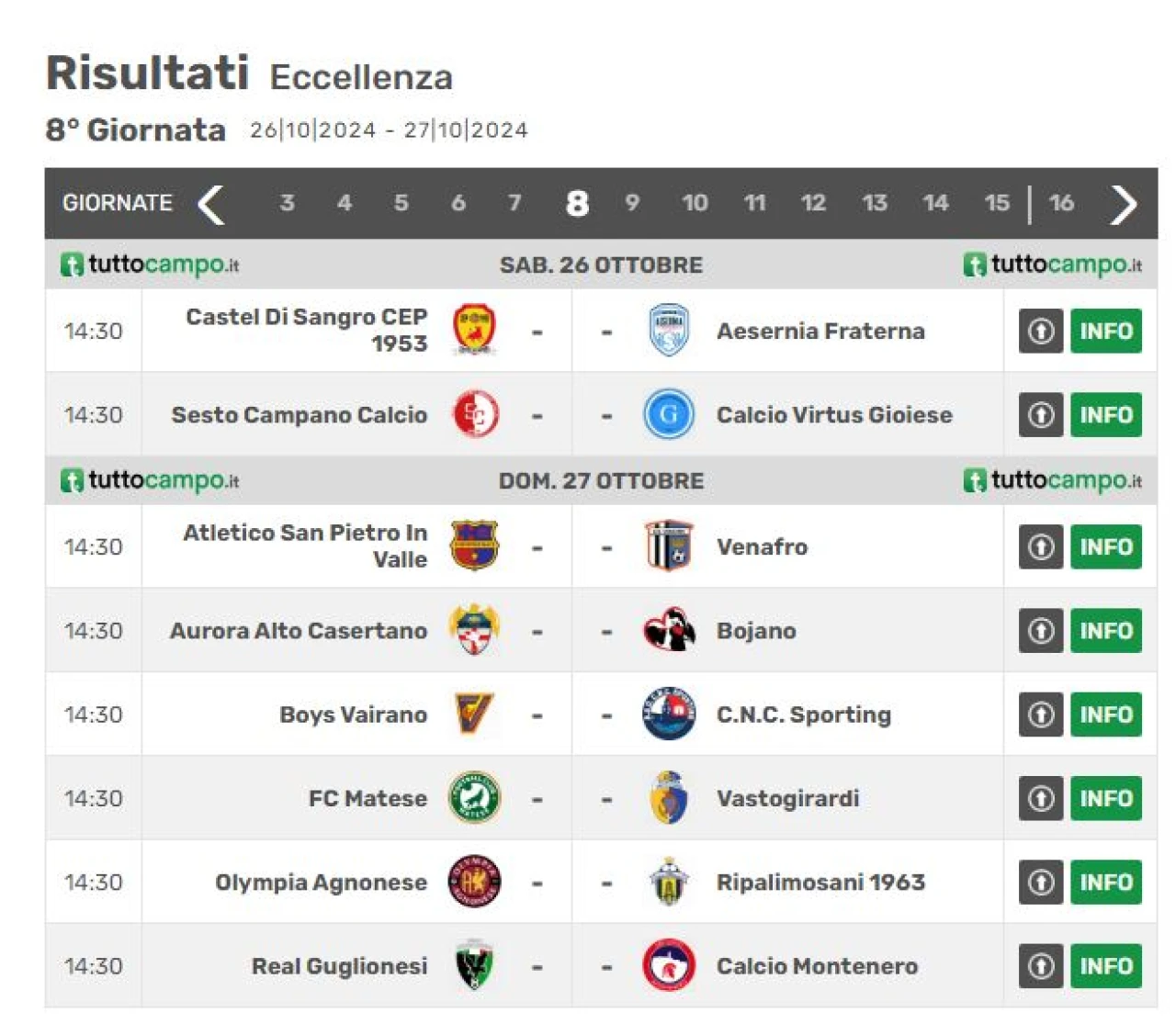Open the Vastogirardi team link
This screenshot has height=1024, width=1176.
pos(787,798)
